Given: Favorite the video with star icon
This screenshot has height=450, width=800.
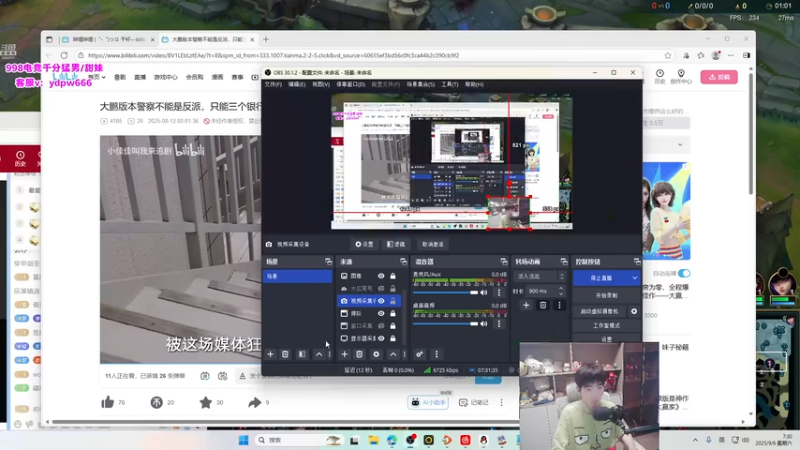Looking at the screenshot, I should [206, 402].
